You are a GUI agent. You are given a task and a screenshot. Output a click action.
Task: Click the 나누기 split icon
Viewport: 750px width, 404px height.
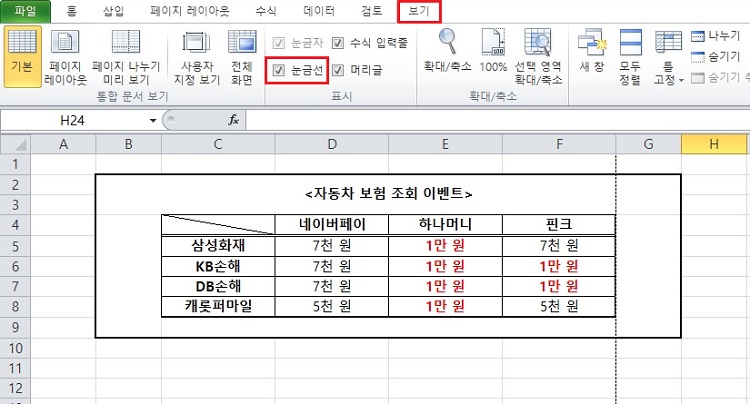coord(698,36)
